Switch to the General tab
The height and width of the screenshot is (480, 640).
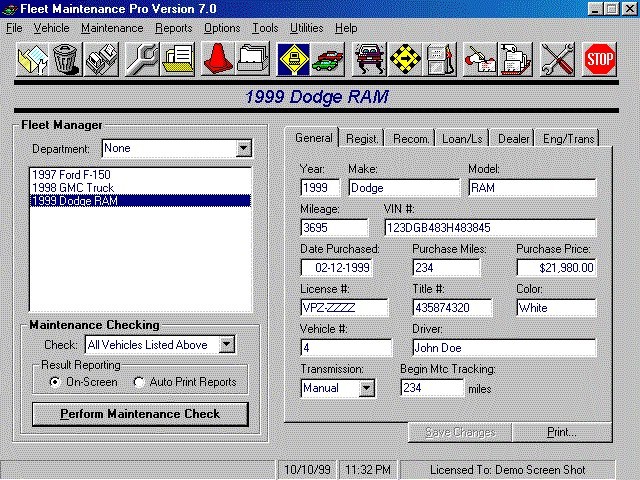[x=313, y=138]
